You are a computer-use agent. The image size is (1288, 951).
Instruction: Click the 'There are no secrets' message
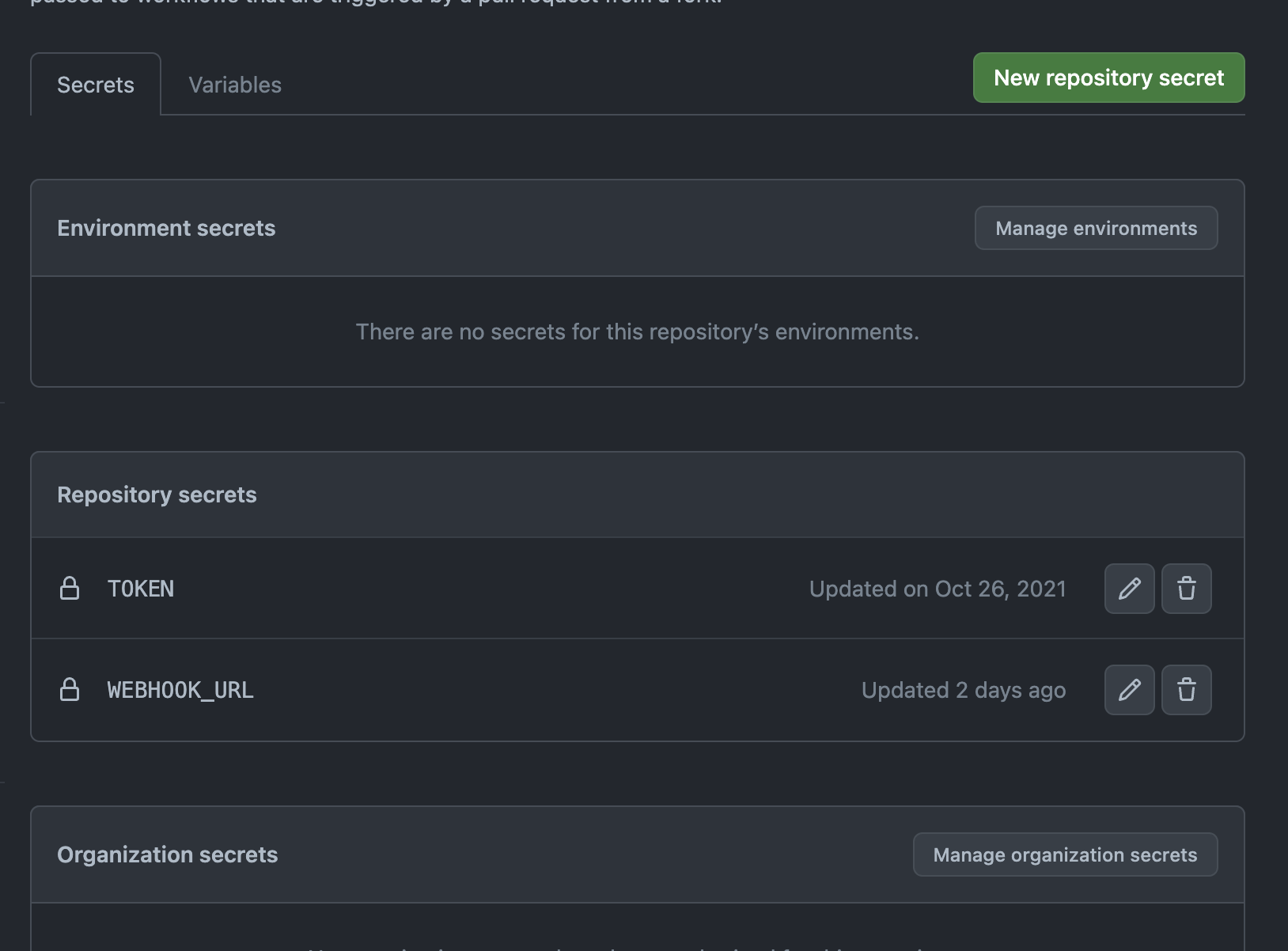[637, 332]
